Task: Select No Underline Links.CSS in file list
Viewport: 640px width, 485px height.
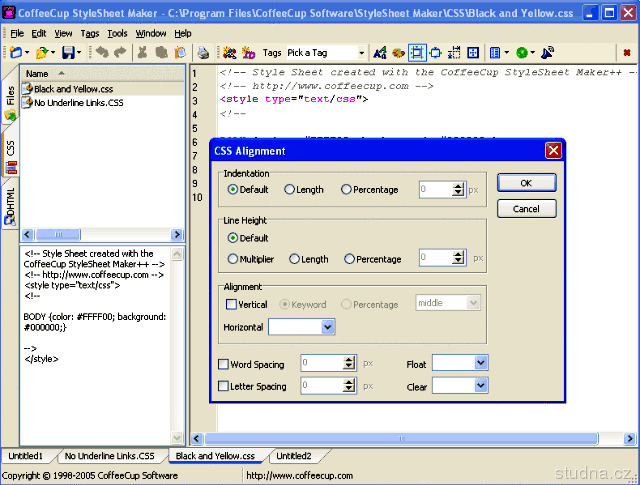Action: (78, 102)
